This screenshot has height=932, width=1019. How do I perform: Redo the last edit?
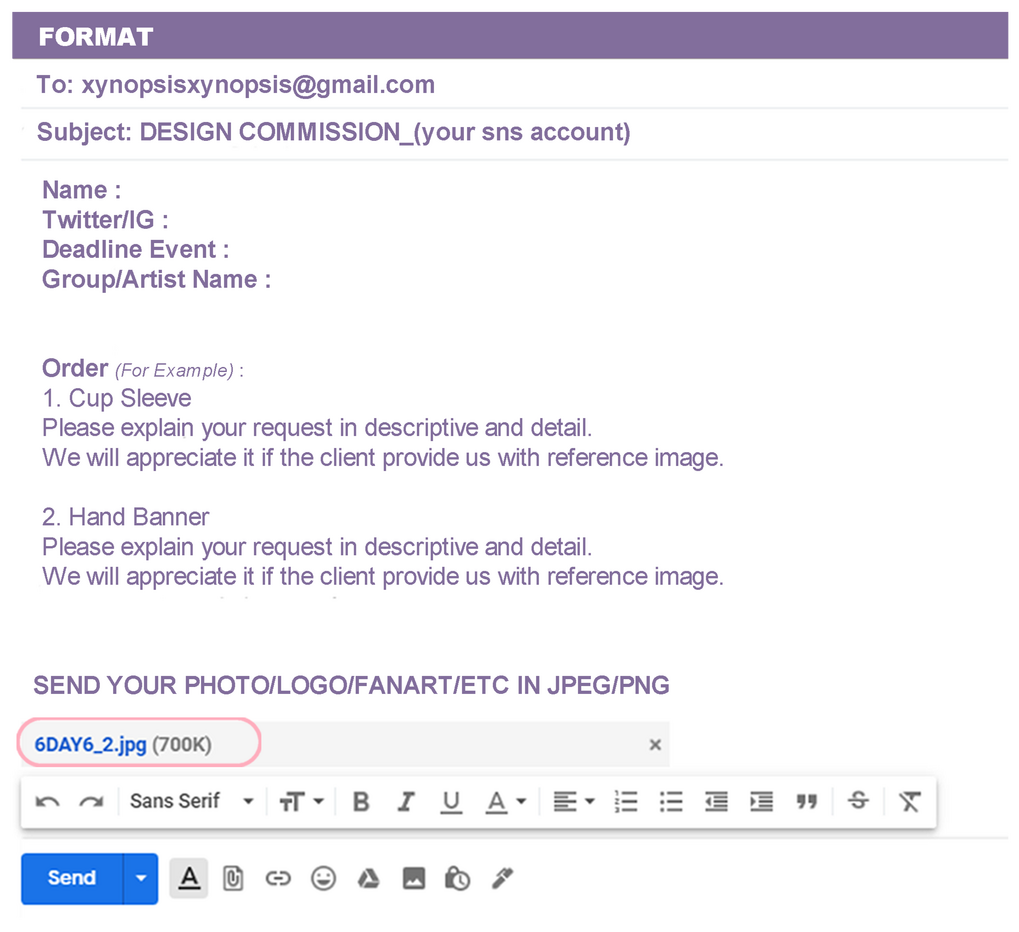(x=91, y=802)
